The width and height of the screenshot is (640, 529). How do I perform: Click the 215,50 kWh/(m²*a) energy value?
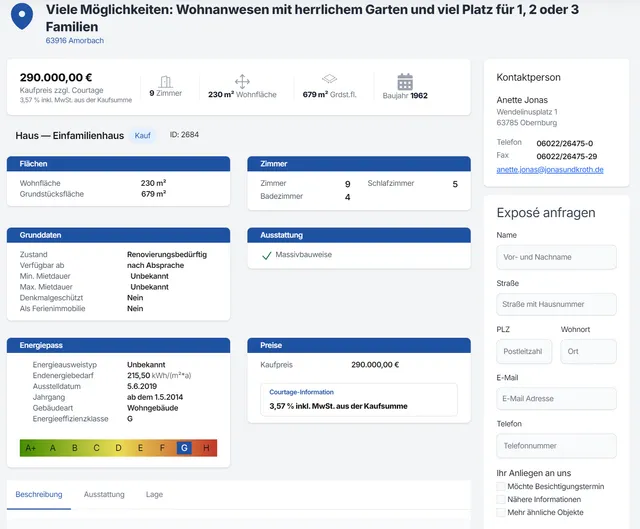(x=159, y=376)
